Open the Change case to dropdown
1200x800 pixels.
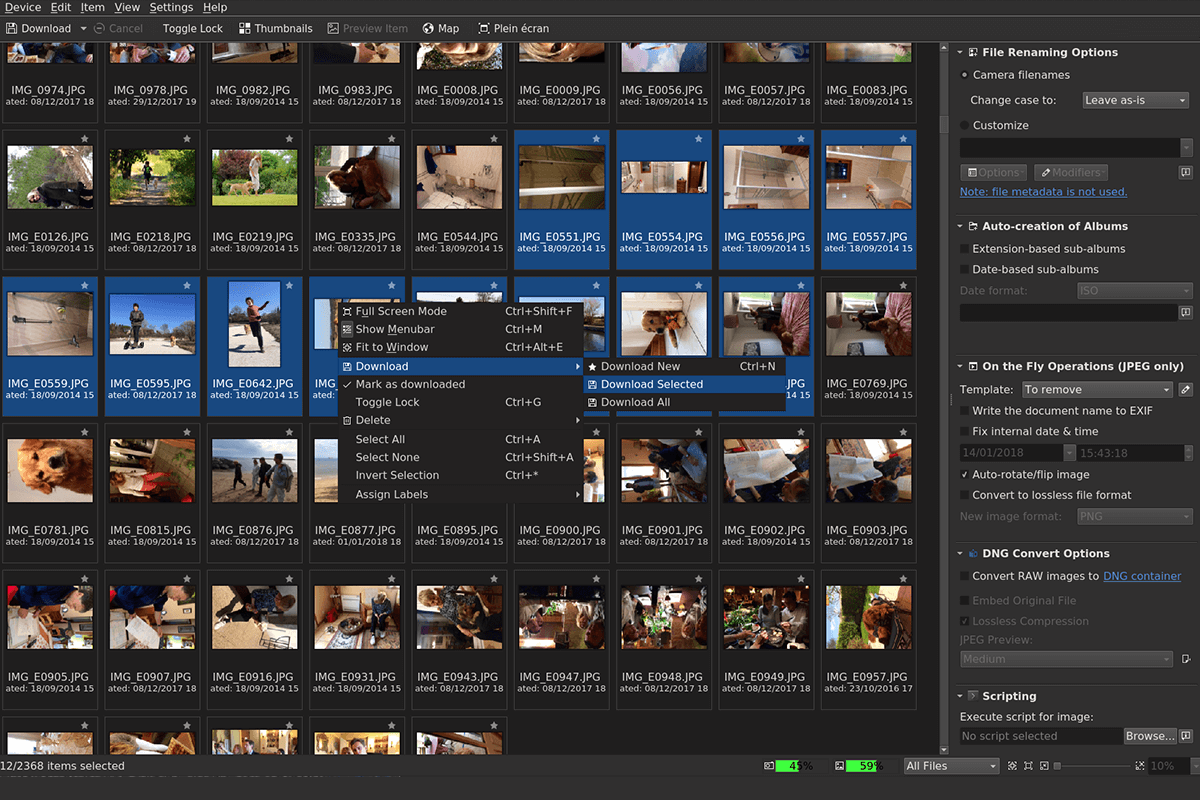coord(1135,100)
